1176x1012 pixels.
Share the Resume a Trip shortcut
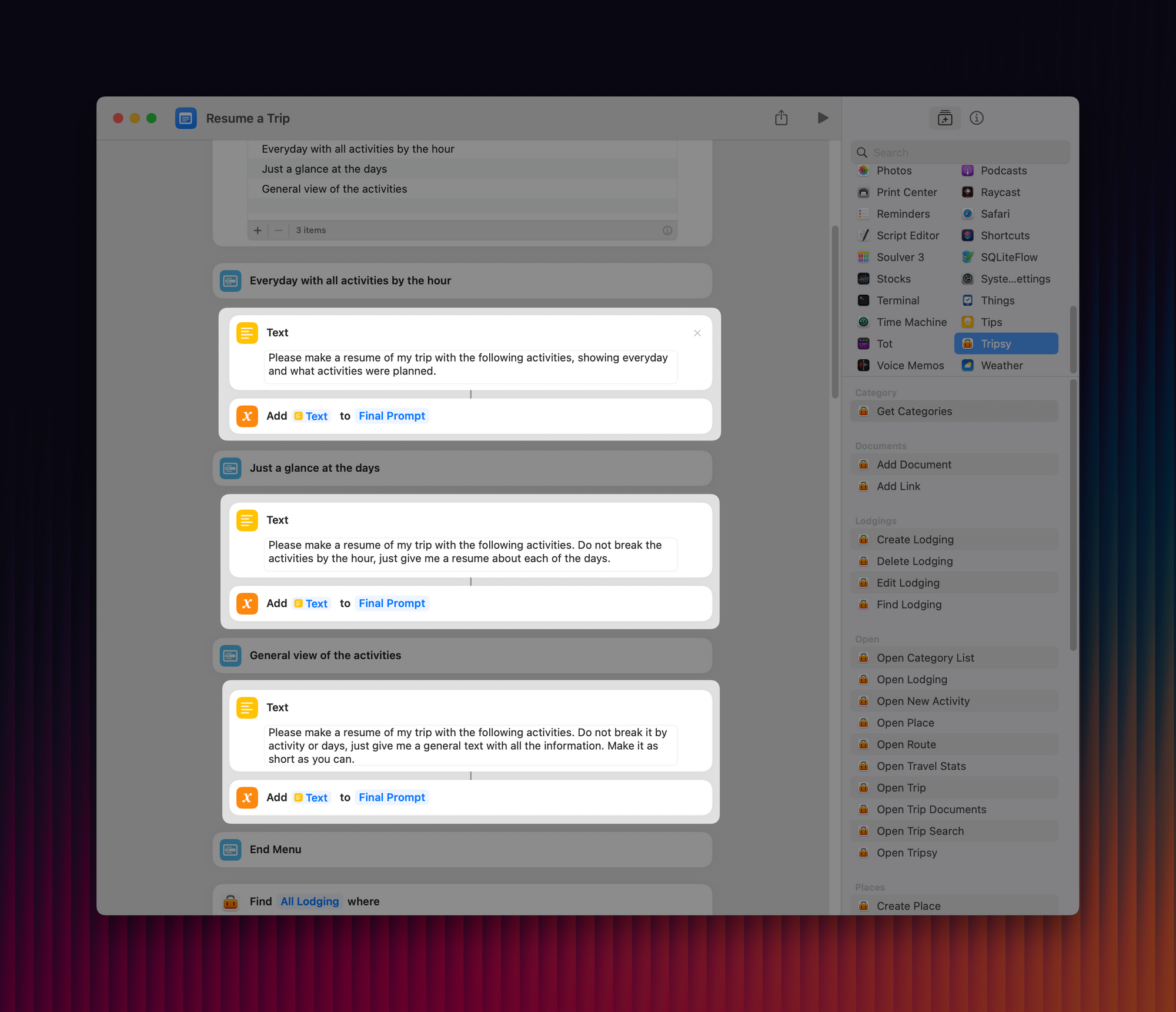[x=781, y=118]
